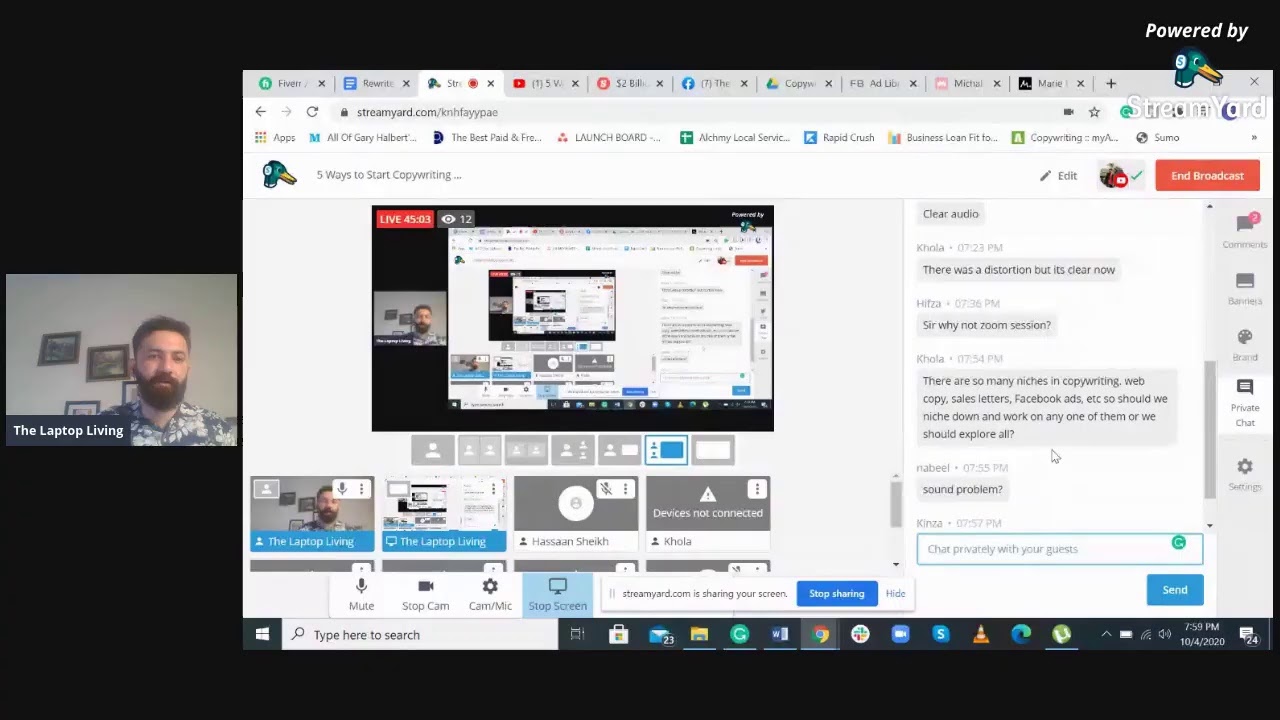Focus the private chat input field
Image resolution: width=1280 pixels, height=720 pixels.
[1060, 549]
